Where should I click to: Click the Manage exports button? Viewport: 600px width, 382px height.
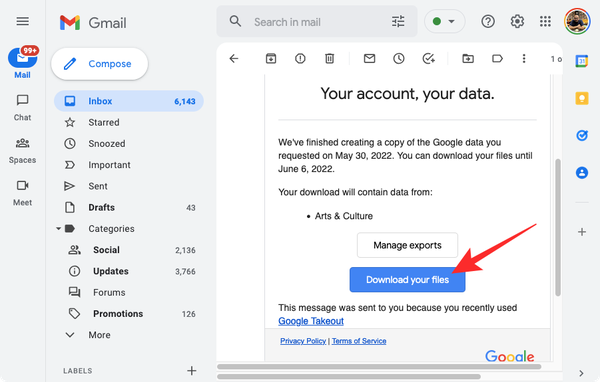(407, 245)
